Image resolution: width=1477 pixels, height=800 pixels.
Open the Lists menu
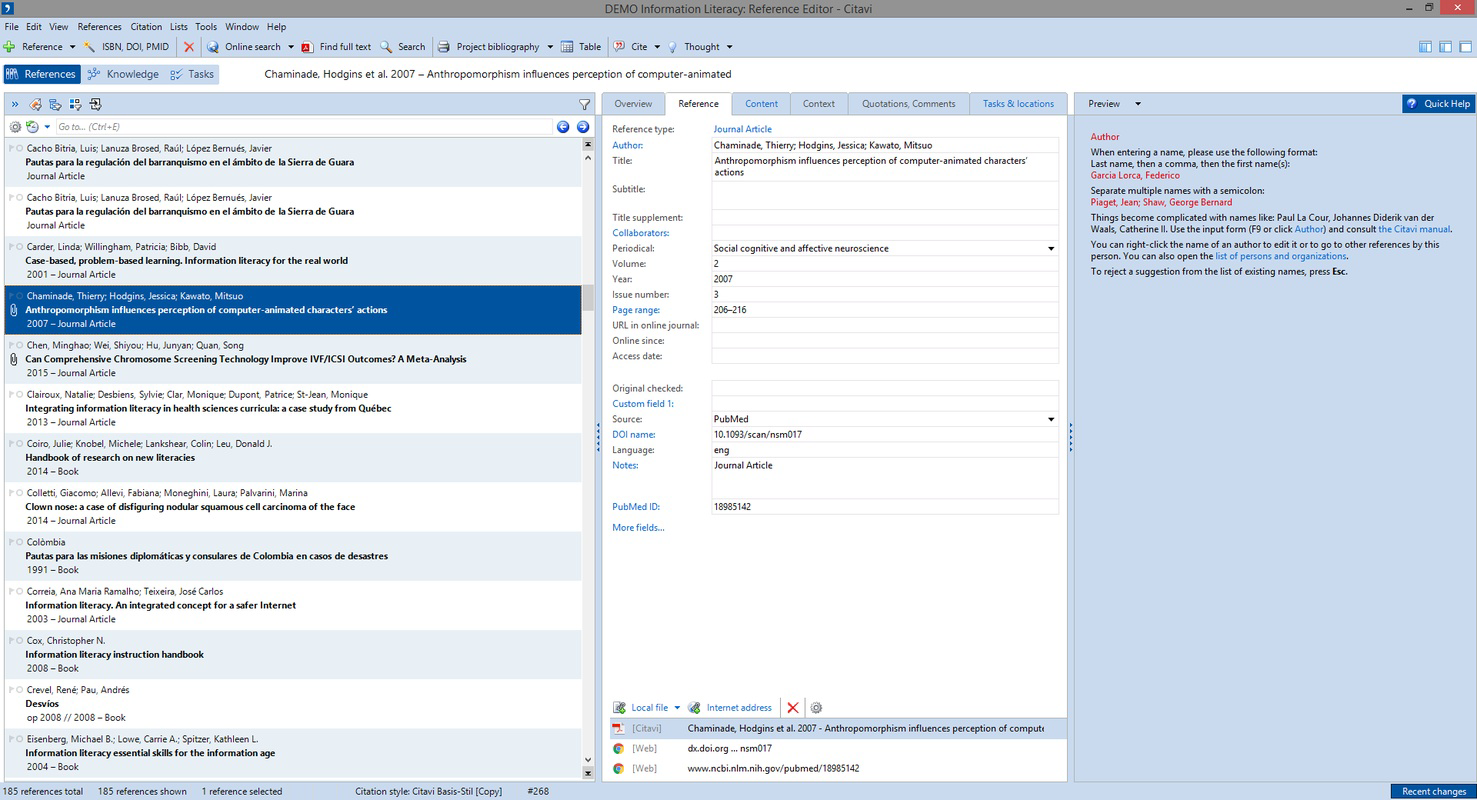[179, 27]
